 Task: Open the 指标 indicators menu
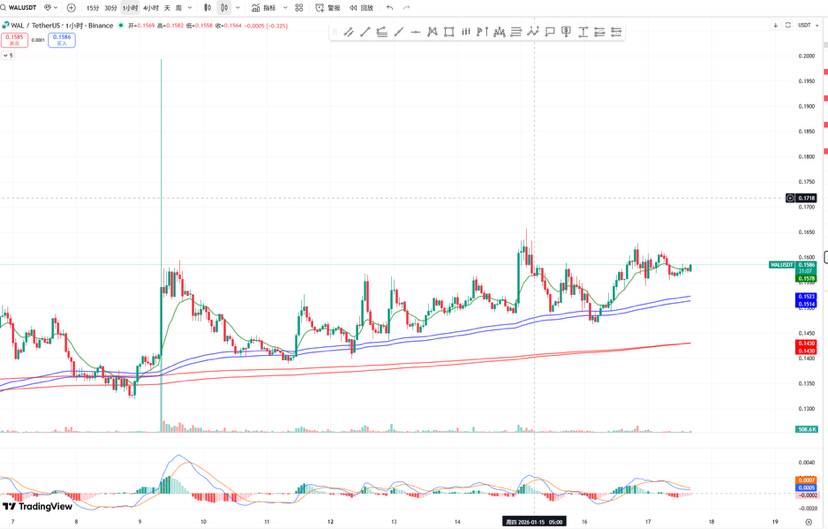click(264, 8)
